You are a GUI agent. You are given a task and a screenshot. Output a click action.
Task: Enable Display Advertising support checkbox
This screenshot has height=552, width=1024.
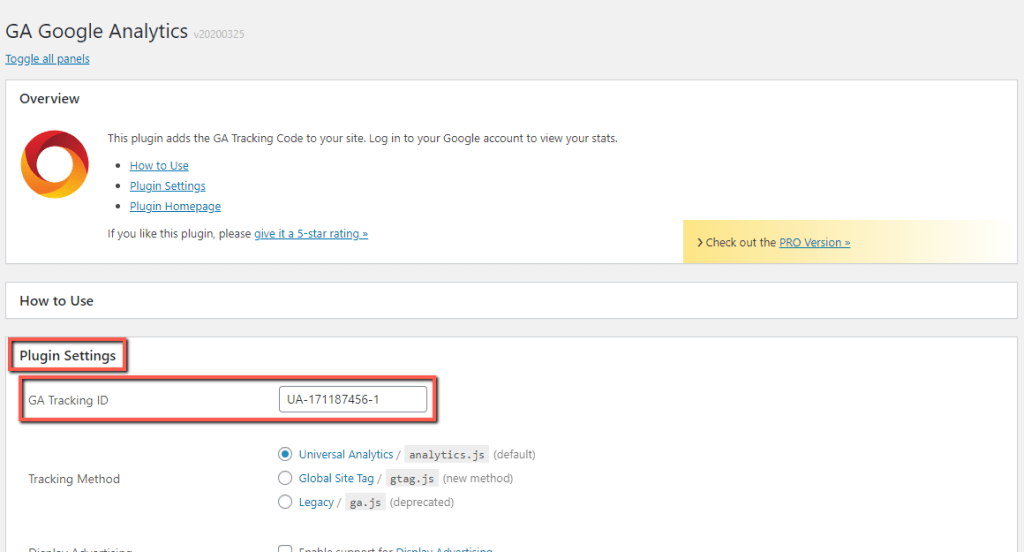click(x=285, y=548)
